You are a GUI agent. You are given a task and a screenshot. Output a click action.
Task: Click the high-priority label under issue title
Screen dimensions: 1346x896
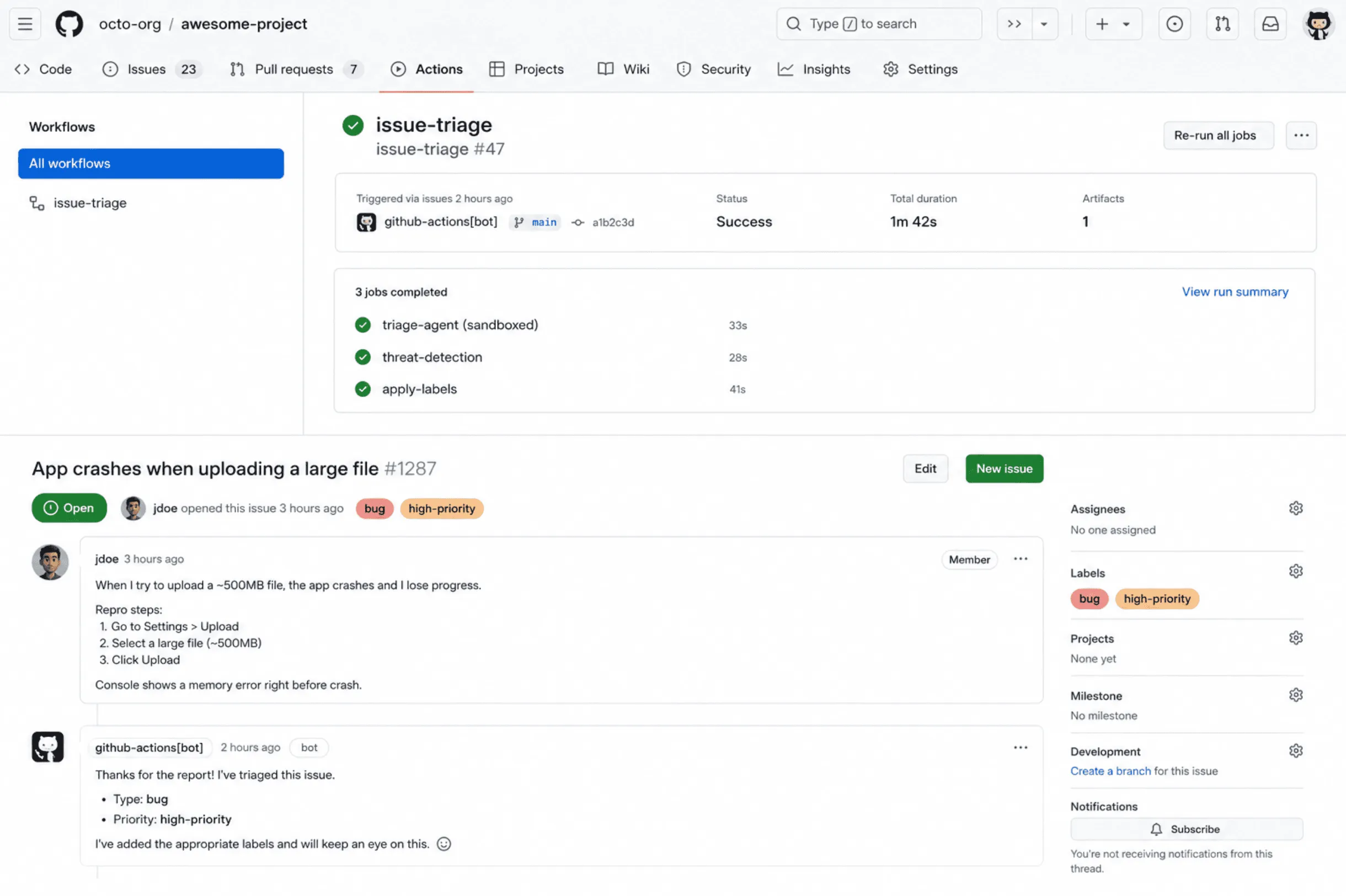point(442,509)
